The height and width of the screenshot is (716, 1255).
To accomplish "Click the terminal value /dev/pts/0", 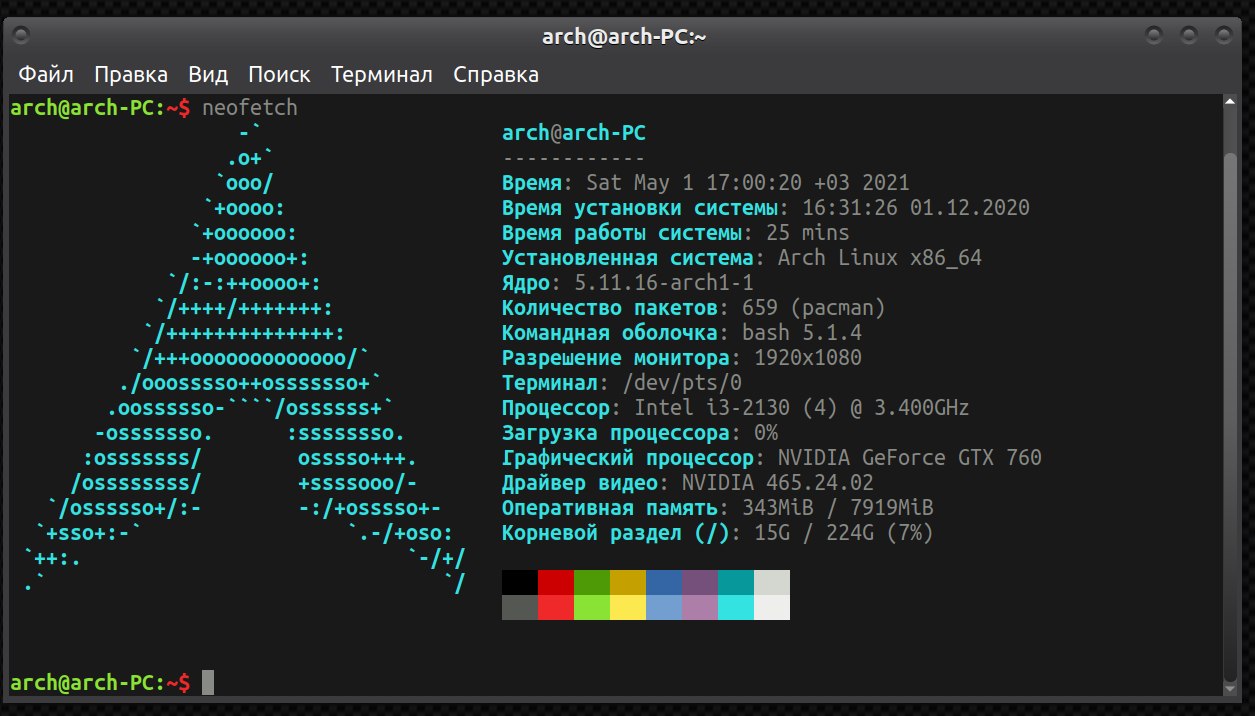I will [682, 383].
